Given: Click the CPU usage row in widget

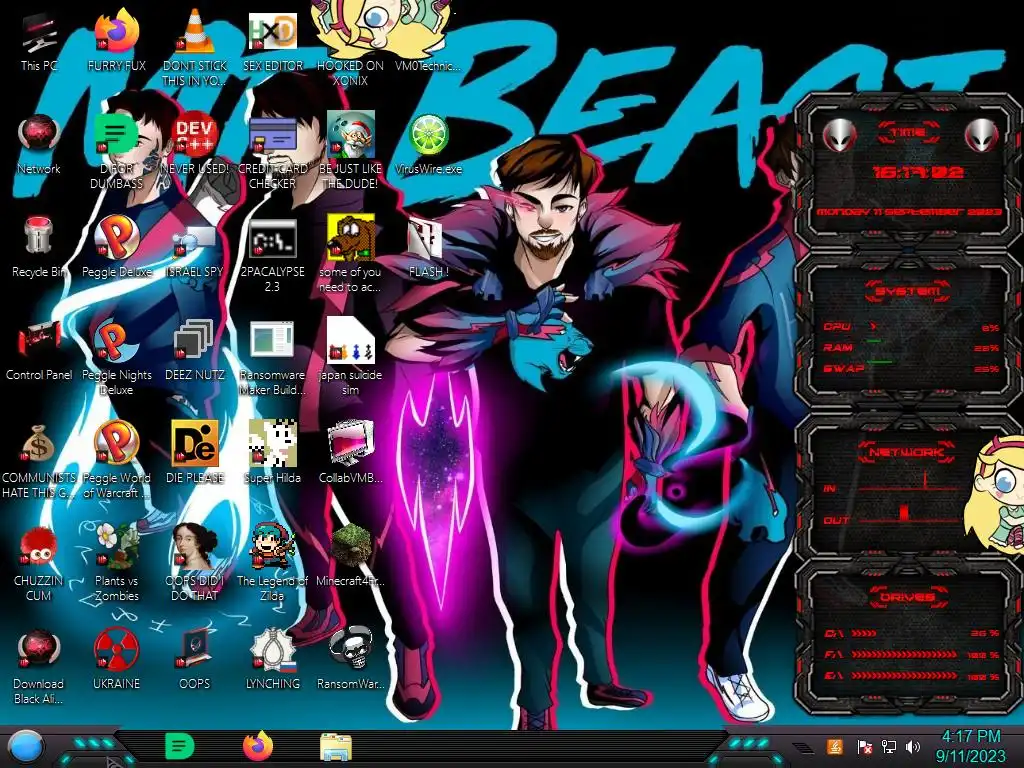Looking at the screenshot, I should pos(911,327).
